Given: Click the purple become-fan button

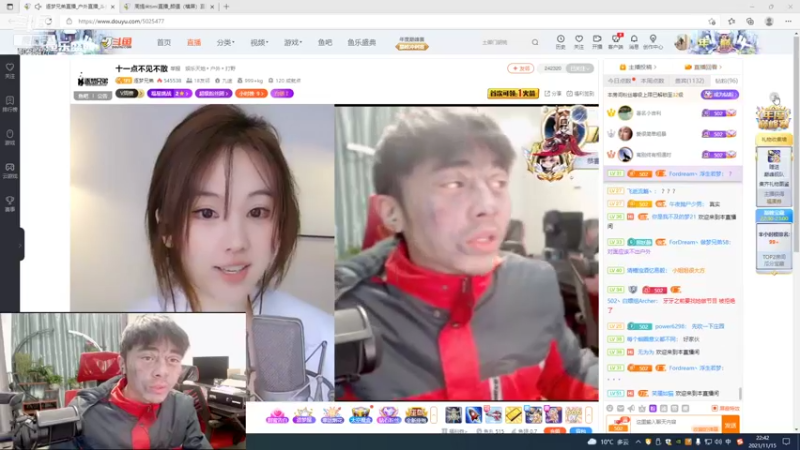Looking at the screenshot, I should [x=719, y=94].
